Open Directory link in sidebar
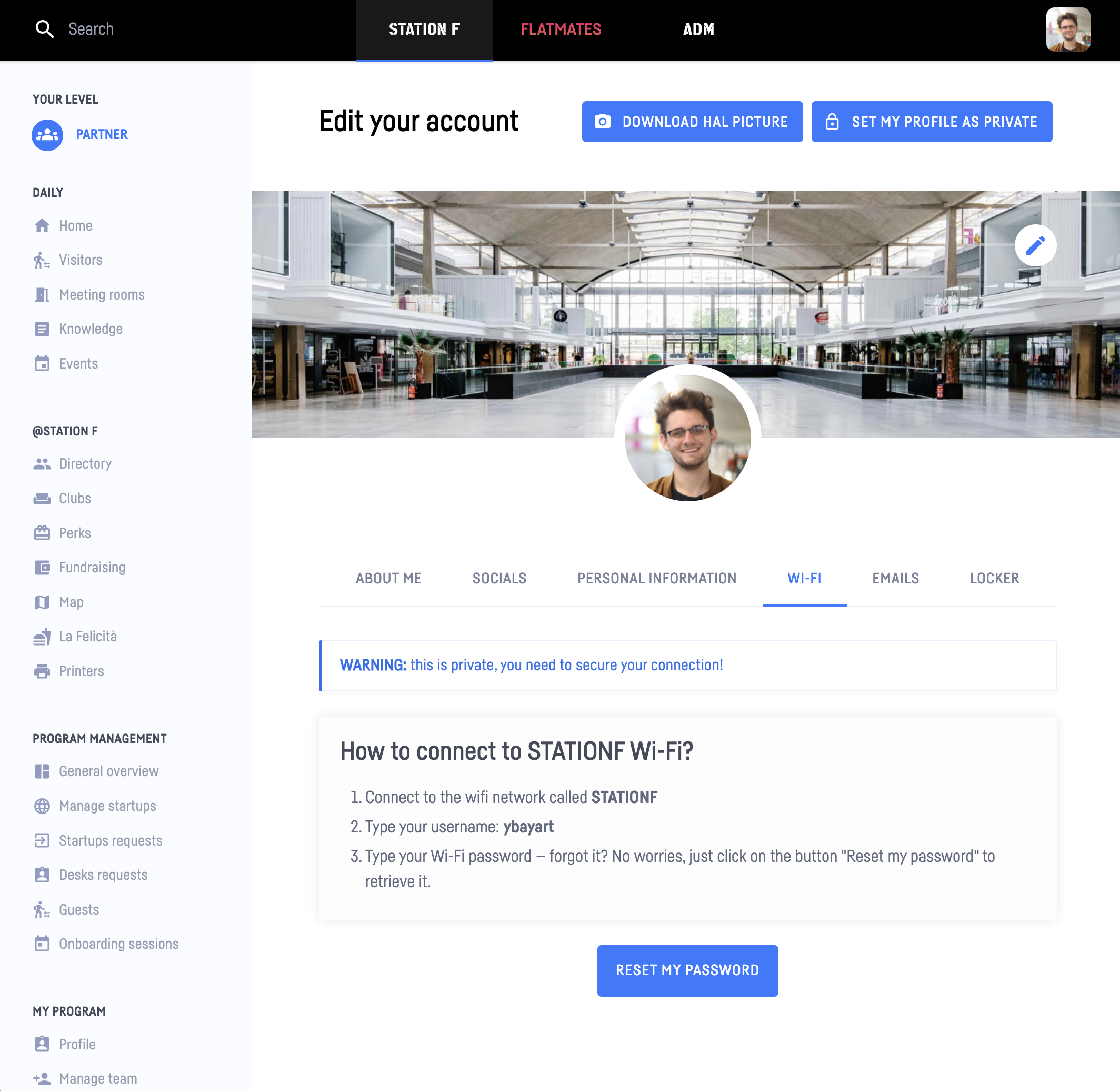This screenshot has width=1120, height=1091. click(x=85, y=464)
